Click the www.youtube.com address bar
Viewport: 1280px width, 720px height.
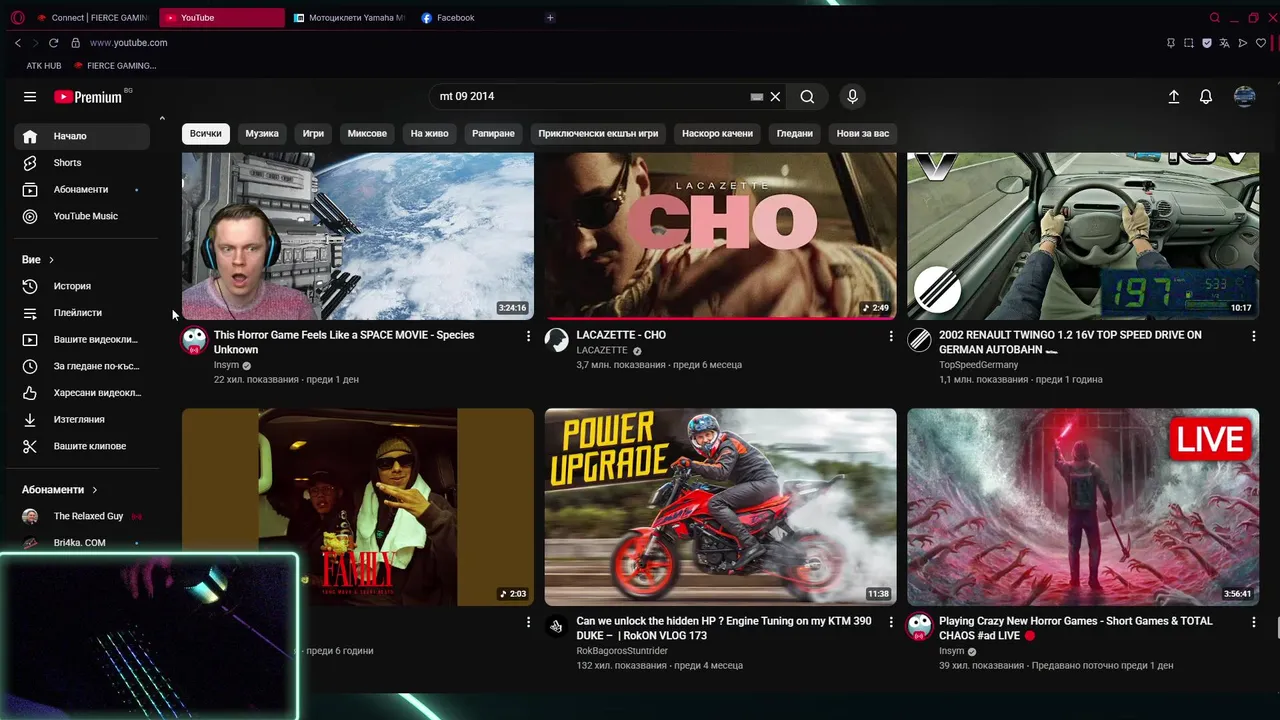coord(128,43)
